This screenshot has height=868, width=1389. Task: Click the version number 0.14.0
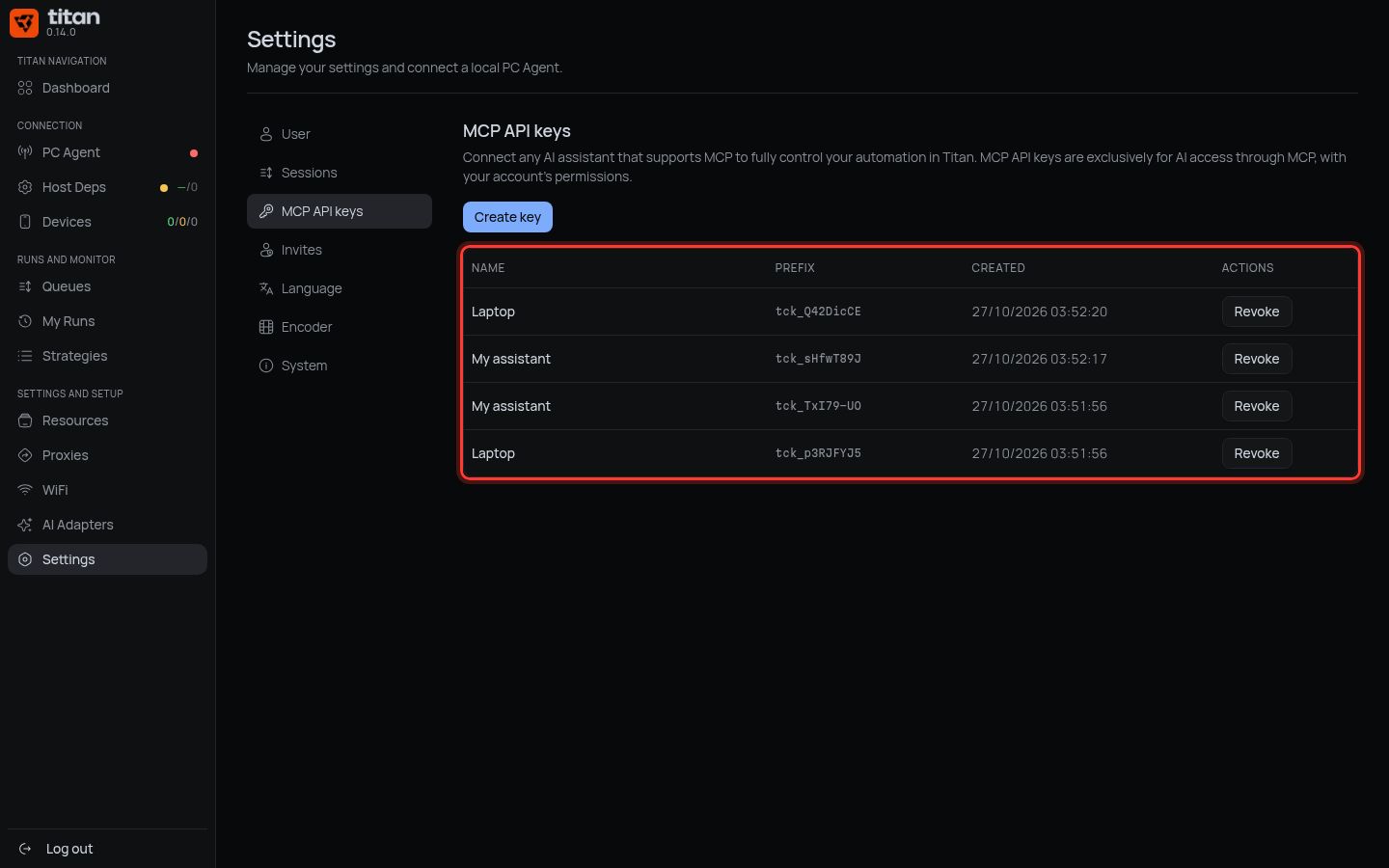click(61, 33)
